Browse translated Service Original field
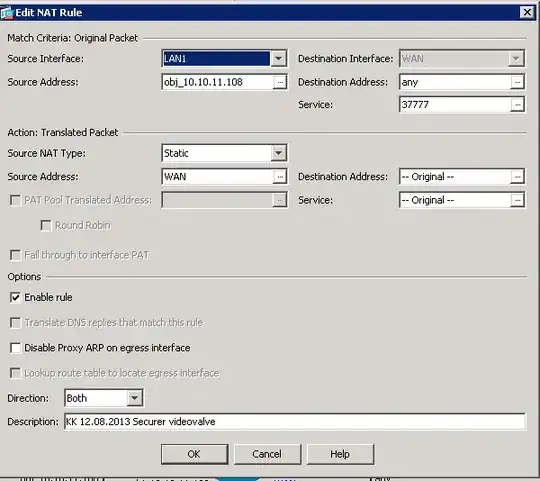540x481 pixels. (x=517, y=200)
